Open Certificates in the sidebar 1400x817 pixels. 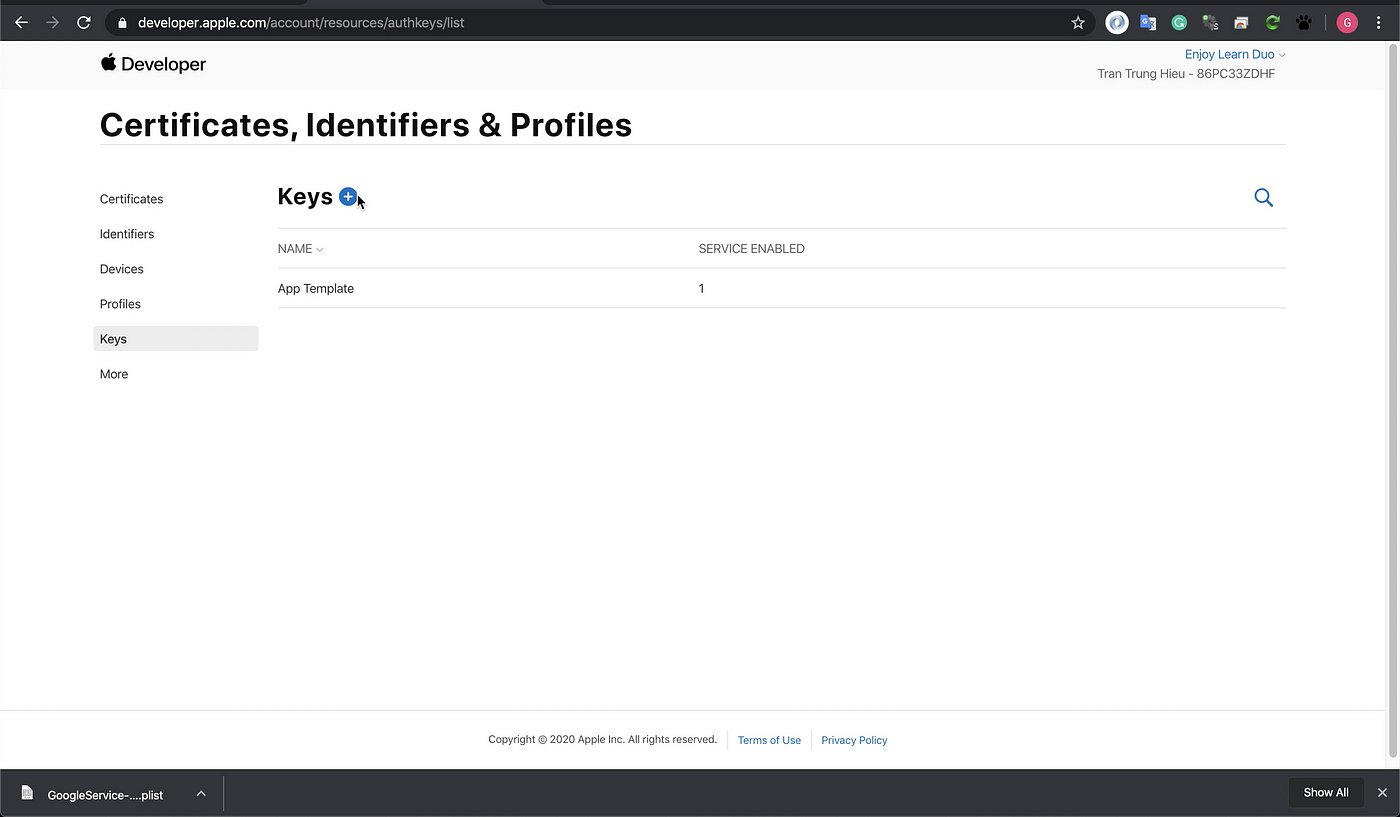tap(131, 199)
